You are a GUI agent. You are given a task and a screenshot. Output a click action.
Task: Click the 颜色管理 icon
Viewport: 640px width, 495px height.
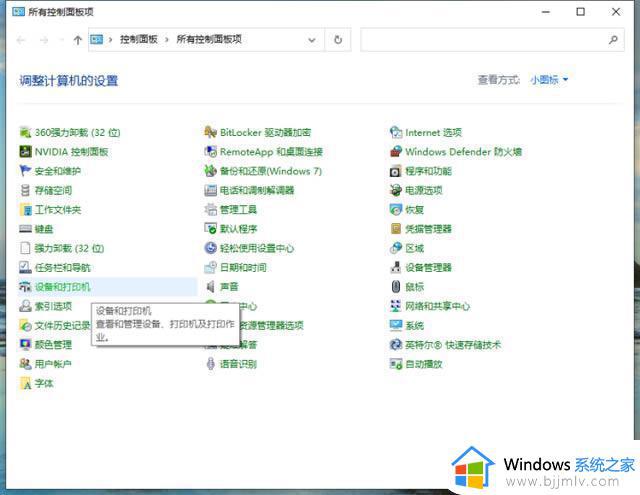[x=25, y=344]
